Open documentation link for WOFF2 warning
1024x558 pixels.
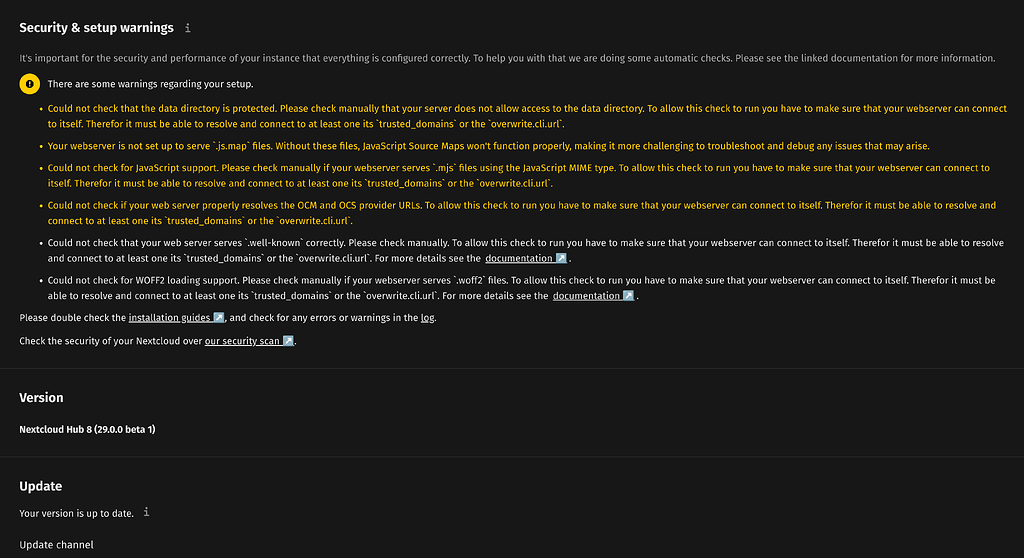click(586, 296)
